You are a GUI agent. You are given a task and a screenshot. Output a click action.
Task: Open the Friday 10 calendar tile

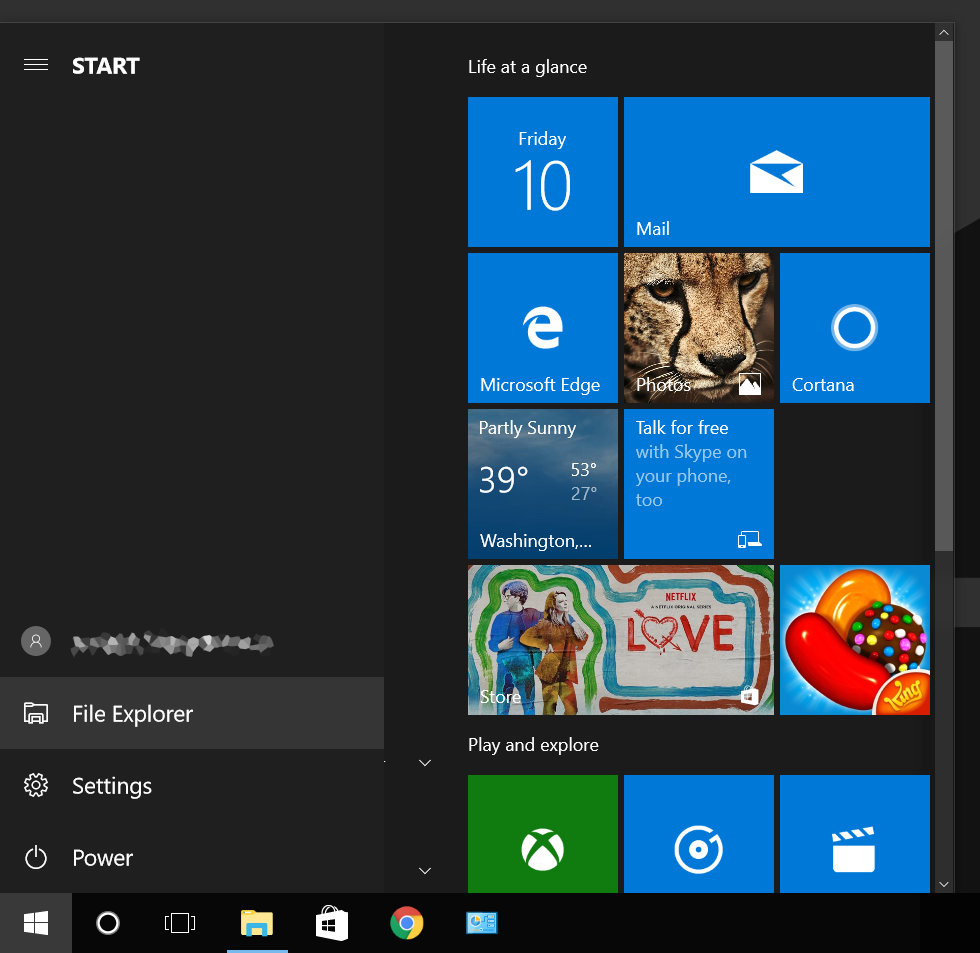(542, 171)
